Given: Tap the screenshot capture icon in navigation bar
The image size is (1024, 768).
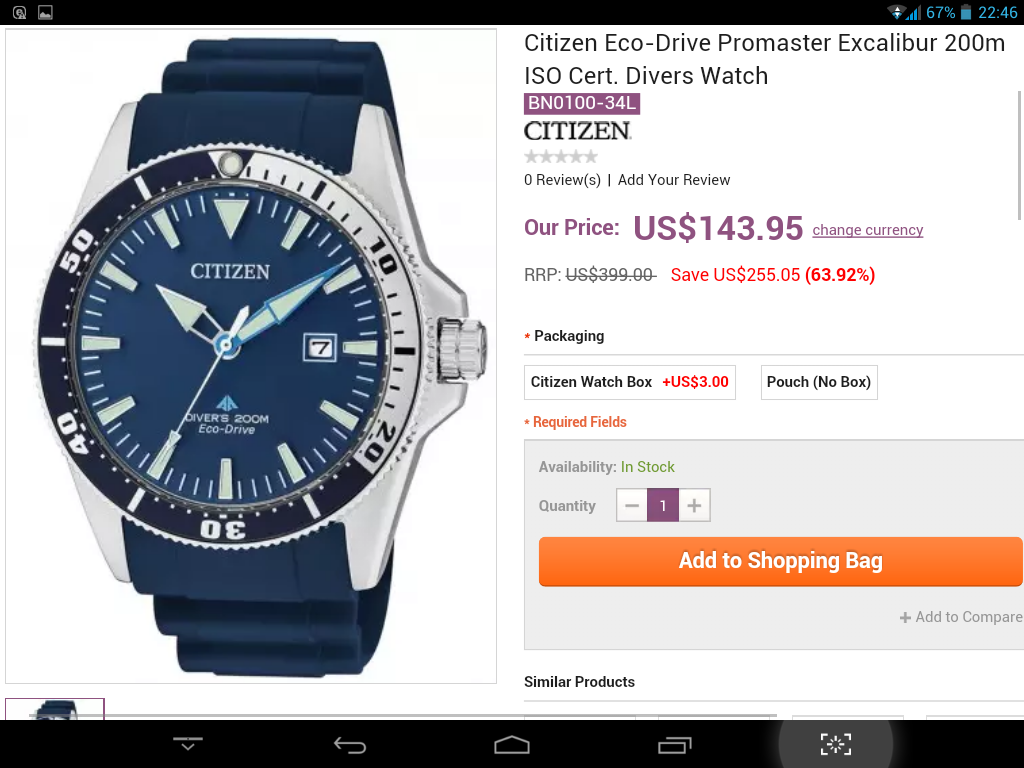Looking at the screenshot, I should tap(835, 744).
